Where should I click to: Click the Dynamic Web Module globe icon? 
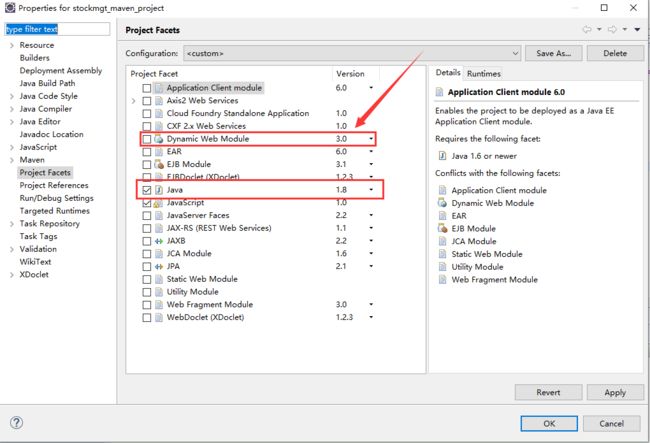pos(159,139)
